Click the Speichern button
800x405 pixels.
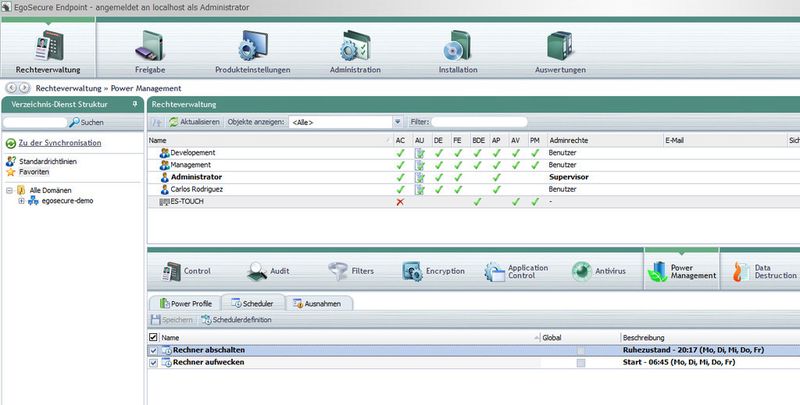pyautogui.click(x=172, y=320)
